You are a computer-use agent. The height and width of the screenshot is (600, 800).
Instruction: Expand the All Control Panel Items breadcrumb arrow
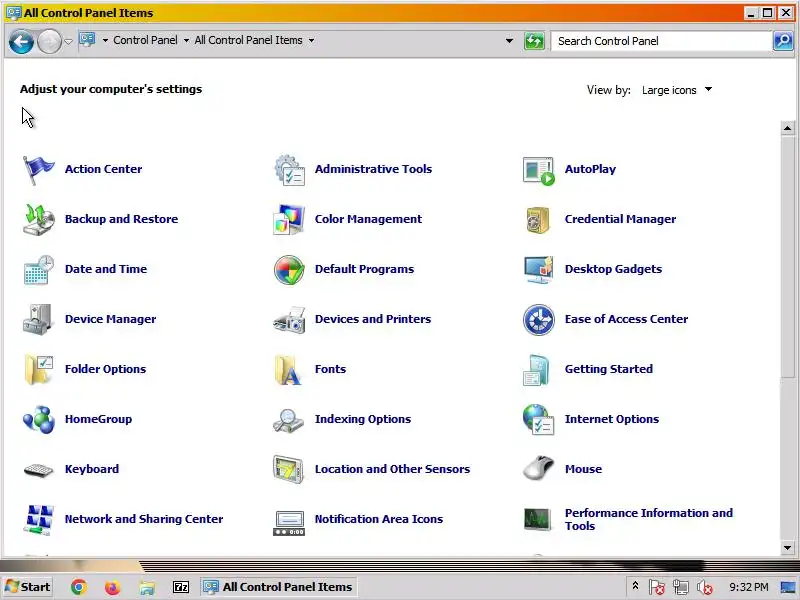[x=311, y=40]
